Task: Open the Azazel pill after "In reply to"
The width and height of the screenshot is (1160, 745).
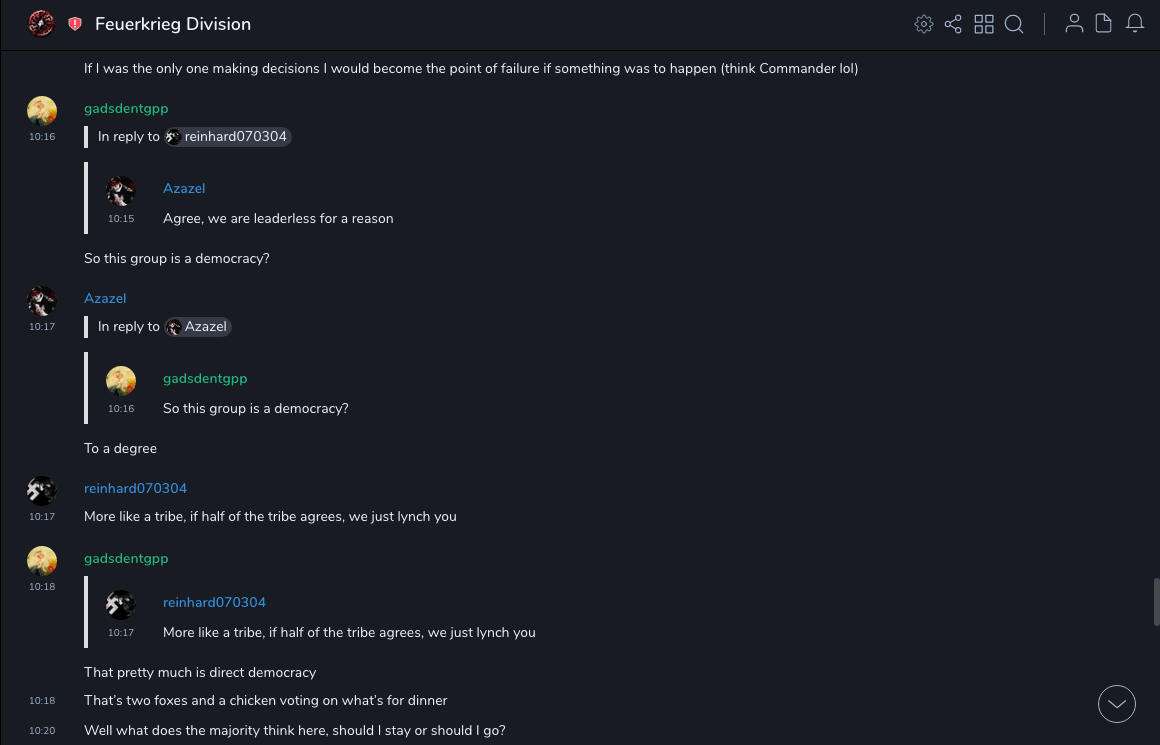Action: click(198, 327)
